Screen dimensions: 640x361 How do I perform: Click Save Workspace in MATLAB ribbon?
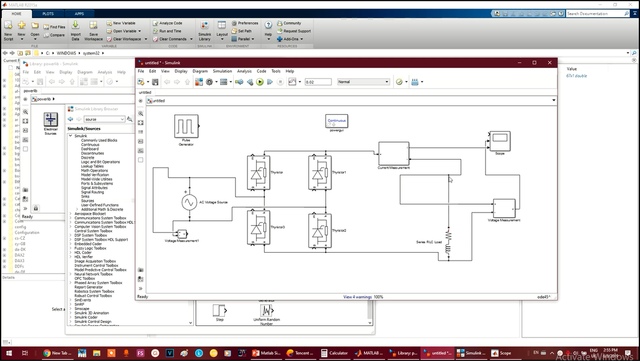[93, 31]
